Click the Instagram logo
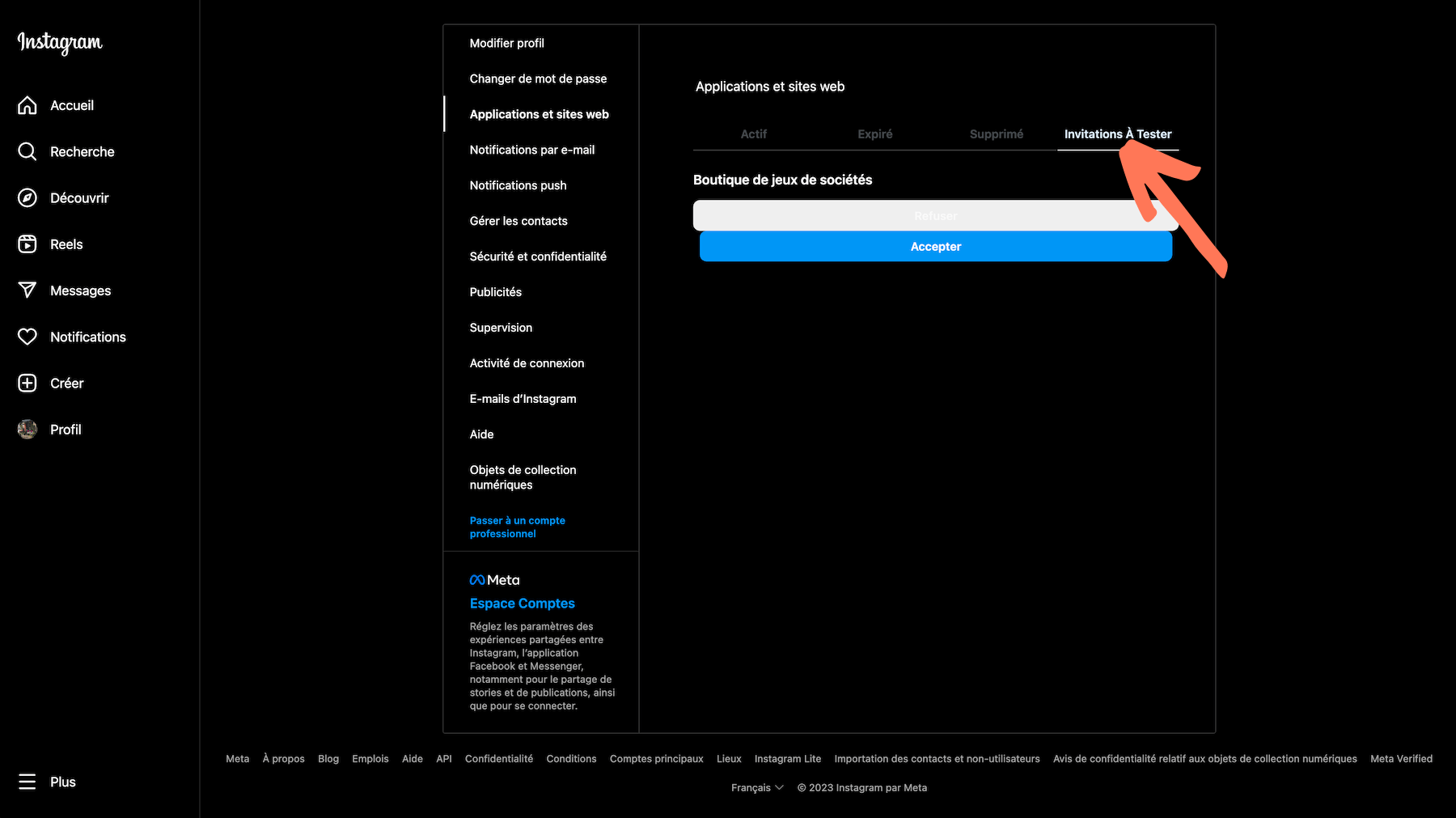 (x=60, y=42)
